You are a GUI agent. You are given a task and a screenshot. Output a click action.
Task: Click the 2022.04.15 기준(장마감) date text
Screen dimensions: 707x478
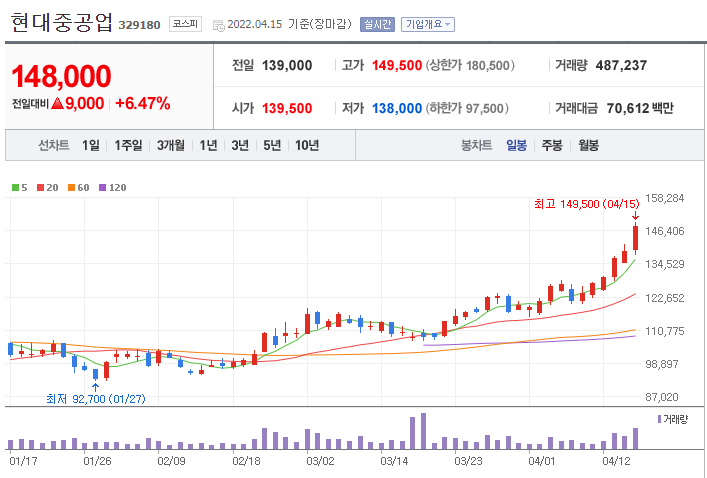[289, 24]
